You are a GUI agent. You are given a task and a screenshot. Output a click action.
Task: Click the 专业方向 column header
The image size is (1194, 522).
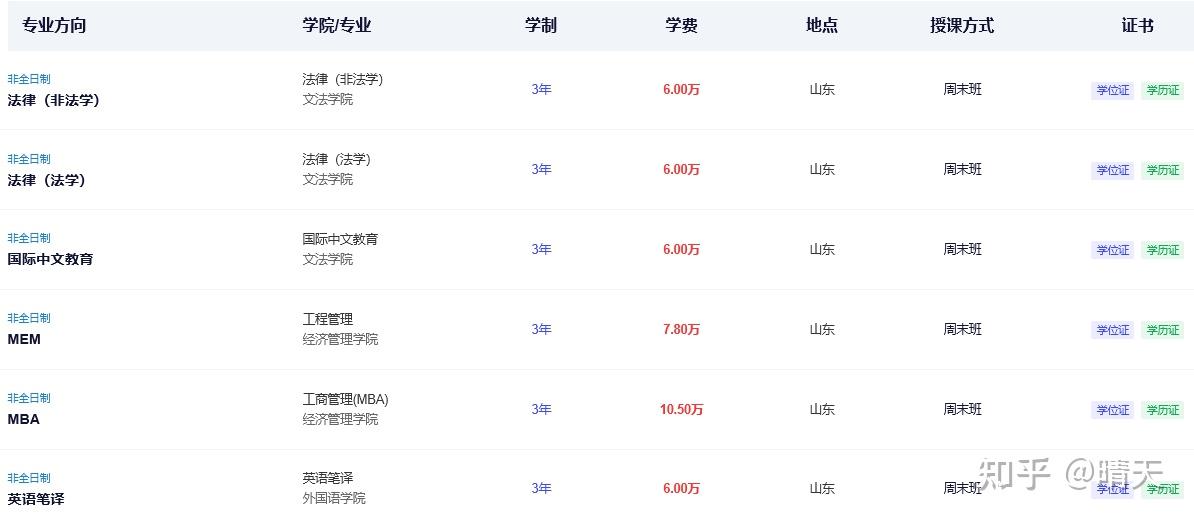click(54, 26)
